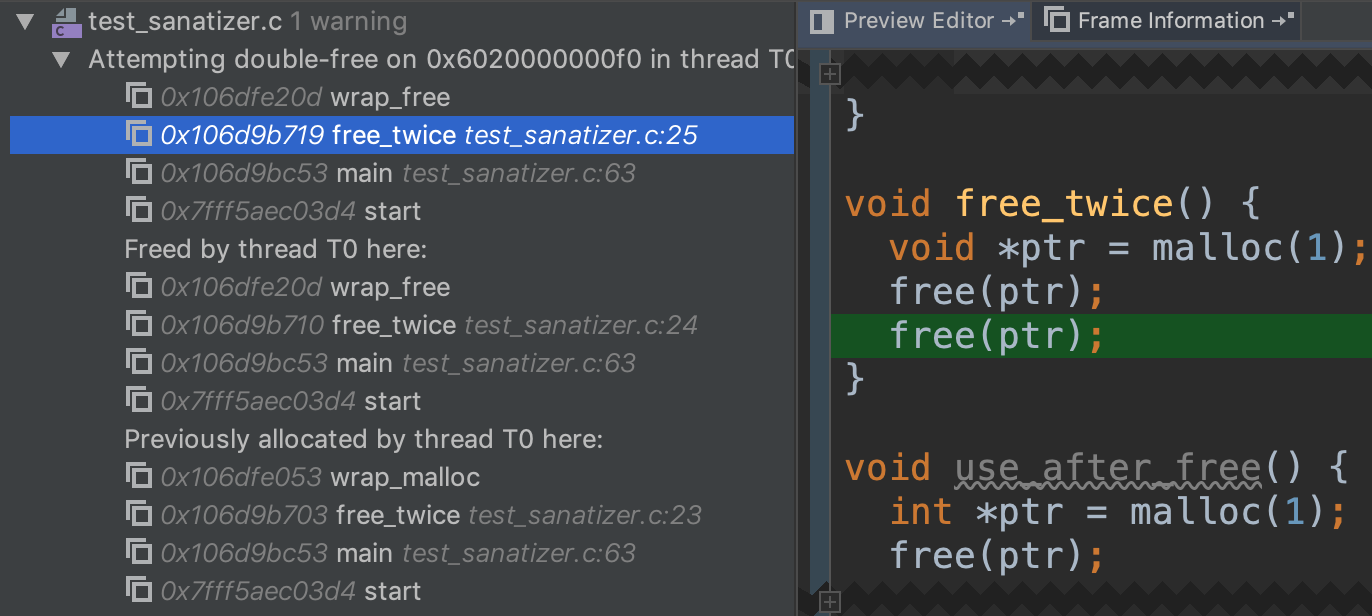Expand the folded region at editor bottom
1372x616 pixels.
830,601
